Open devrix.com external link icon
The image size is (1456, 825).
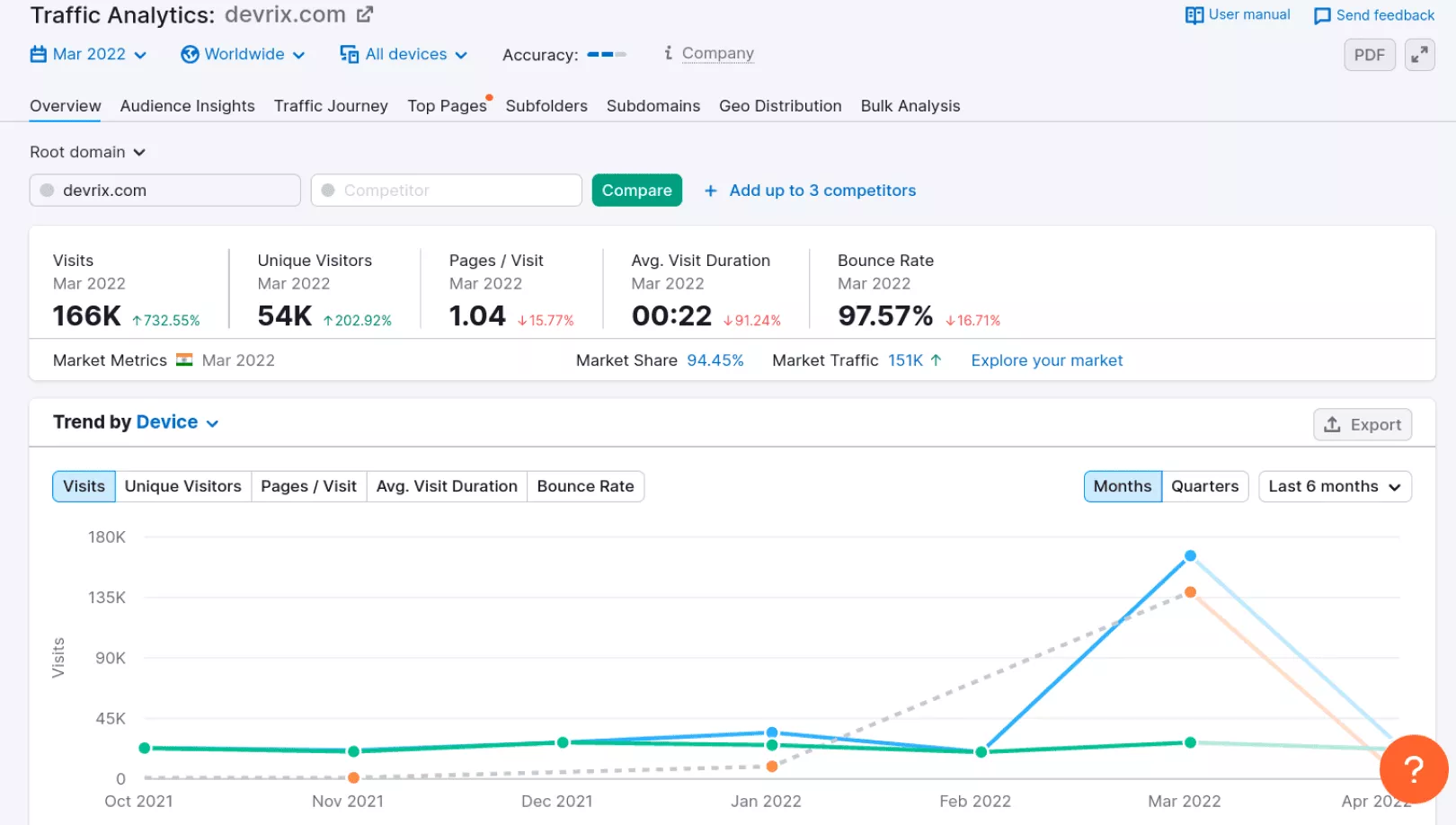click(364, 14)
